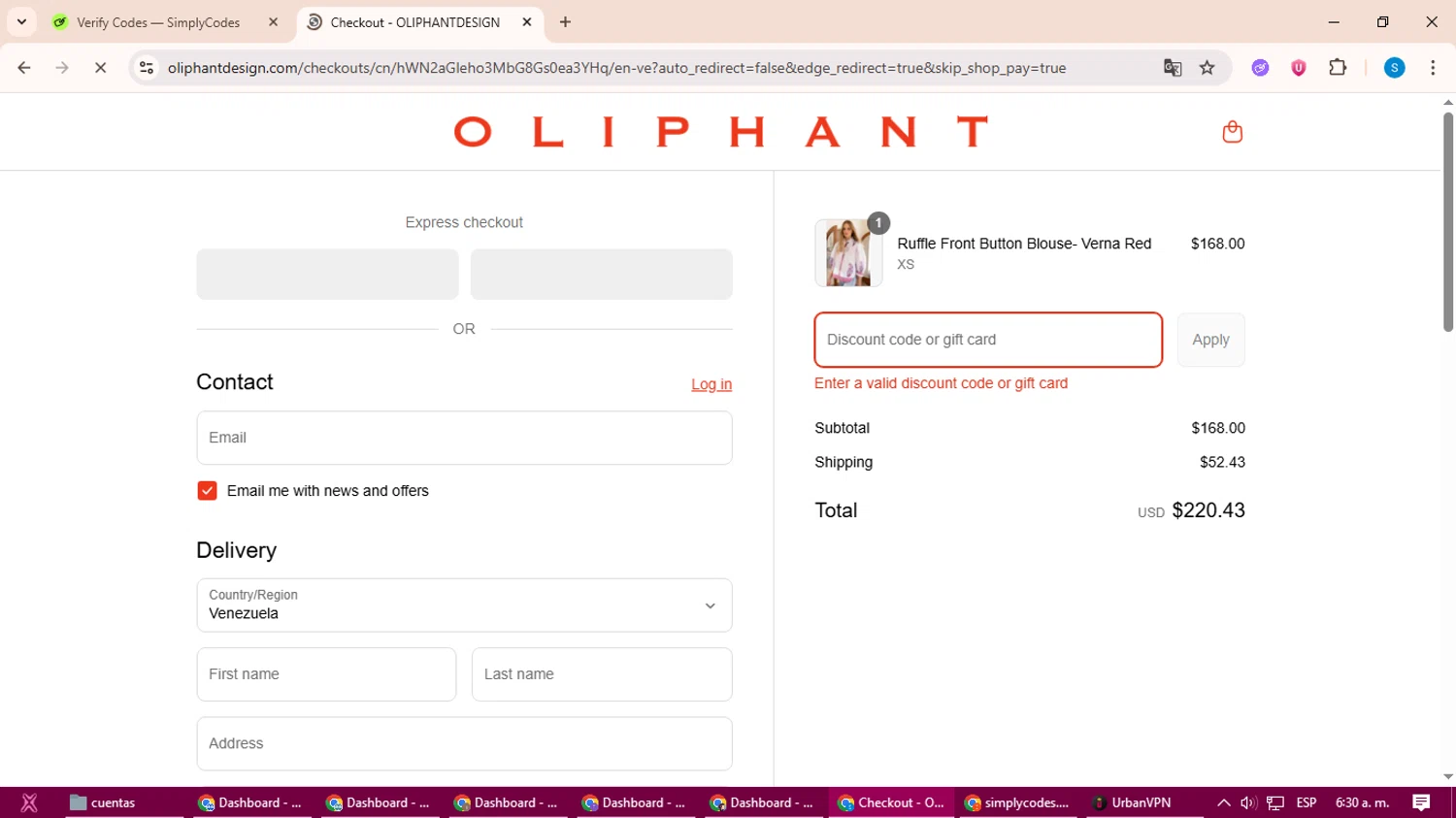Click the second express checkout placeholder button
1456x818 pixels.
coord(602,274)
